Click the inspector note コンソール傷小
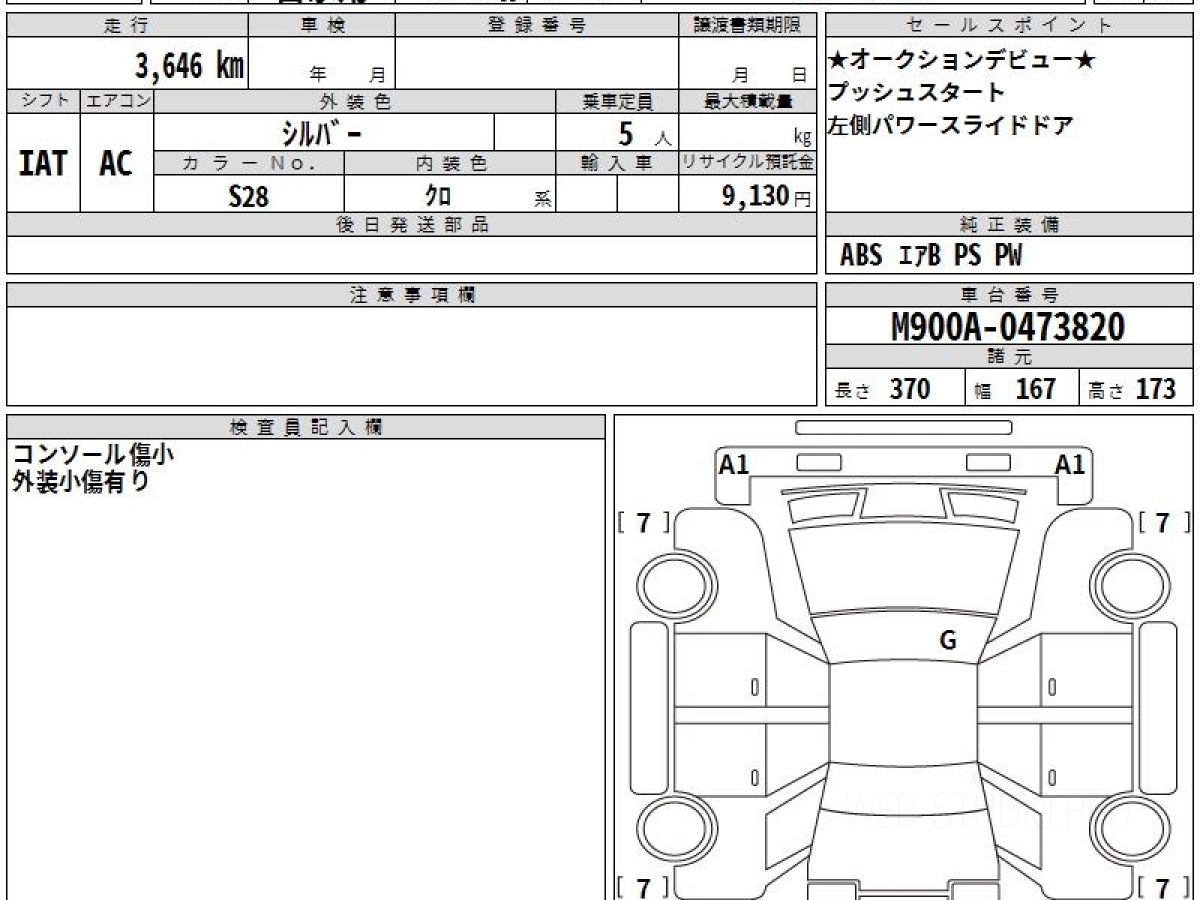 pyautogui.click(x=93, y=454)
